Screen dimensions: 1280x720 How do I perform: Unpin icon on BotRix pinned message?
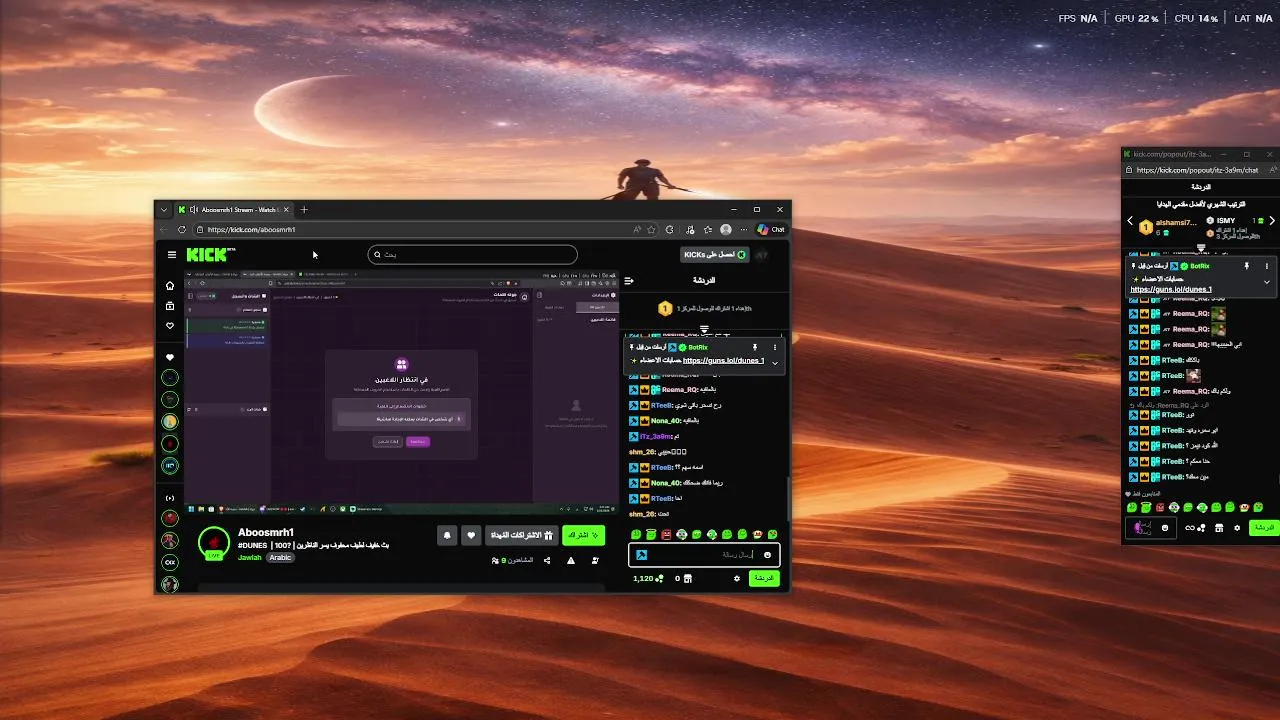point(755,347)
